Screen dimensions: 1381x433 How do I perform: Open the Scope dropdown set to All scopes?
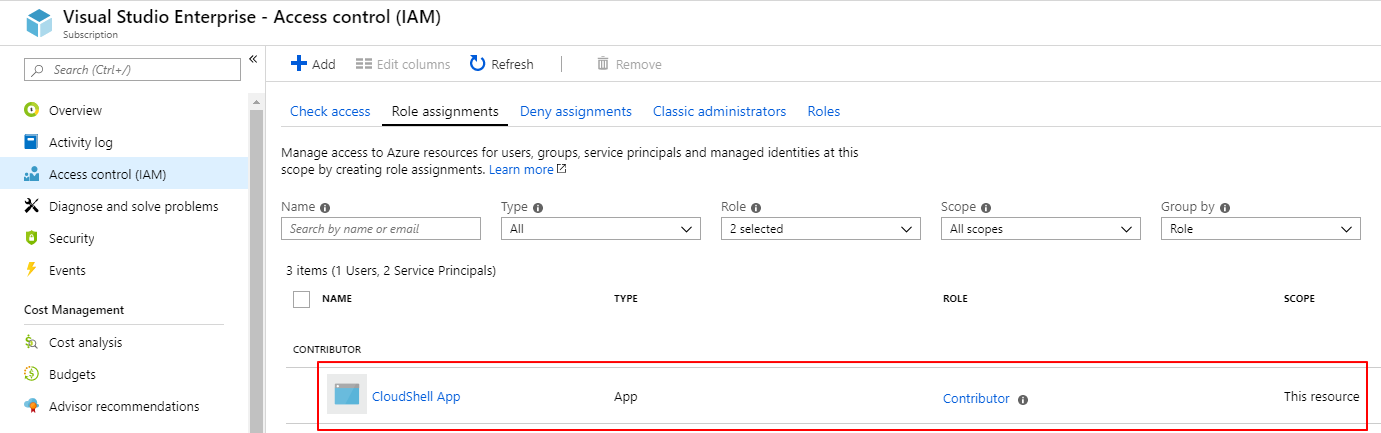pos(1041,229)
